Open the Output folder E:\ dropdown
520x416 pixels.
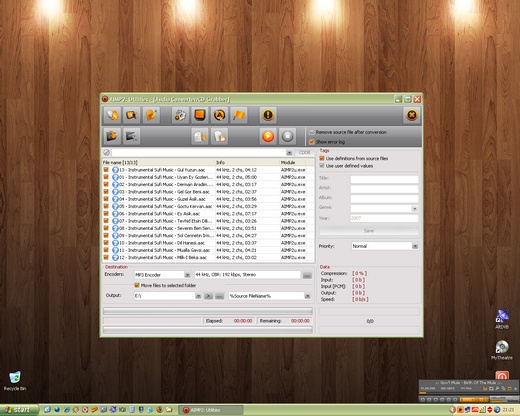coord(198,296)
